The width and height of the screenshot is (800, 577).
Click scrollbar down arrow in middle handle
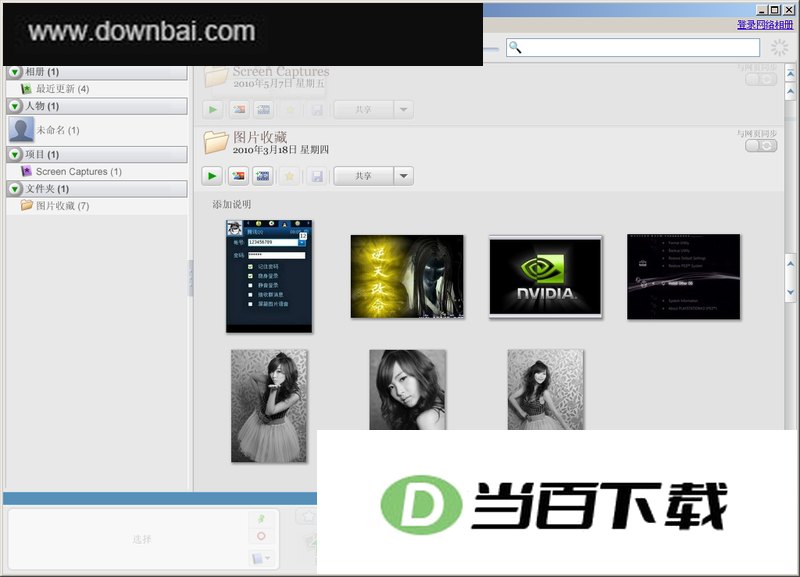click(791, 292)
